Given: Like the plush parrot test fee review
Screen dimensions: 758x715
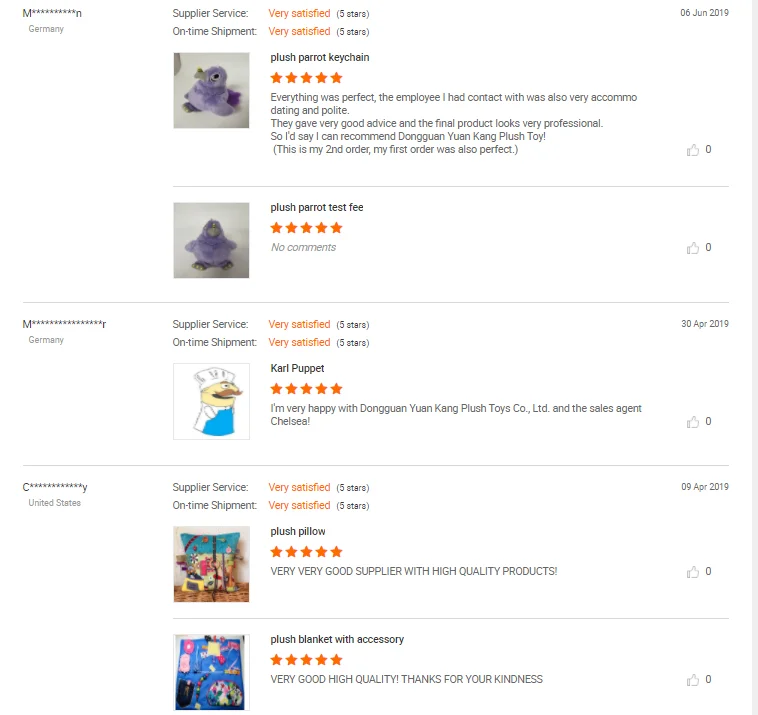Looking at the screenshot, I should click(693, 248).
